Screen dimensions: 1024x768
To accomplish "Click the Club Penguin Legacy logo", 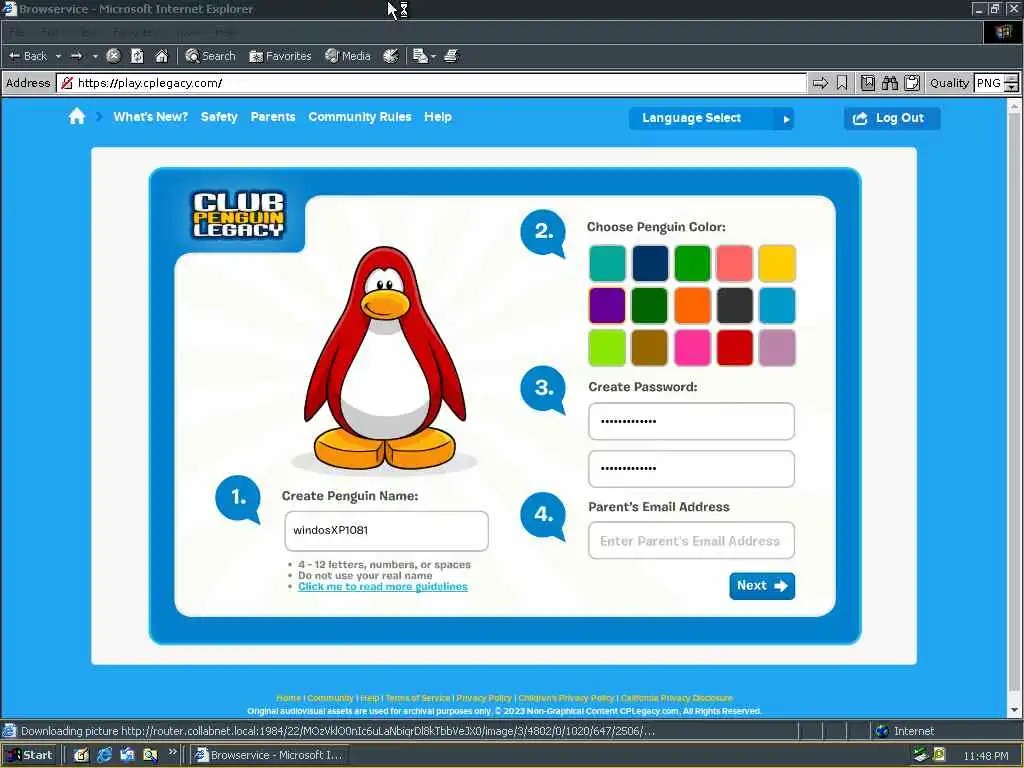I will (x=238, y=214).
